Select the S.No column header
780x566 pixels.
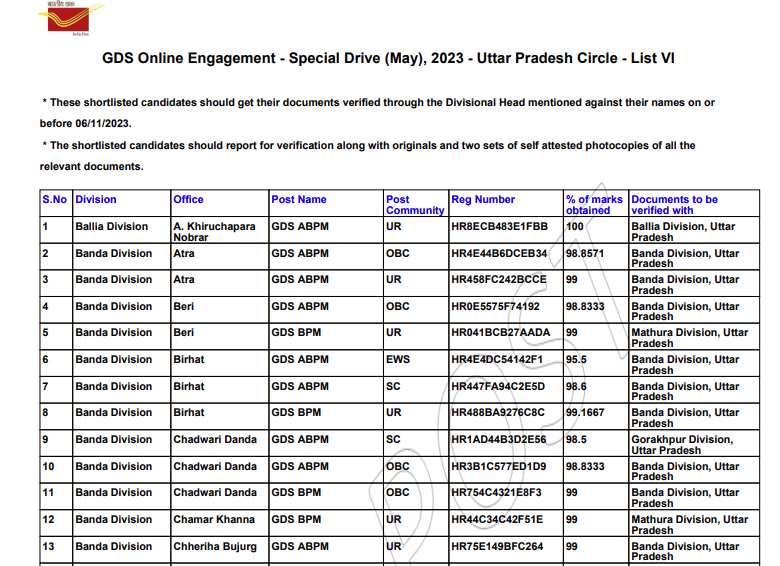[x=54, y=199]
